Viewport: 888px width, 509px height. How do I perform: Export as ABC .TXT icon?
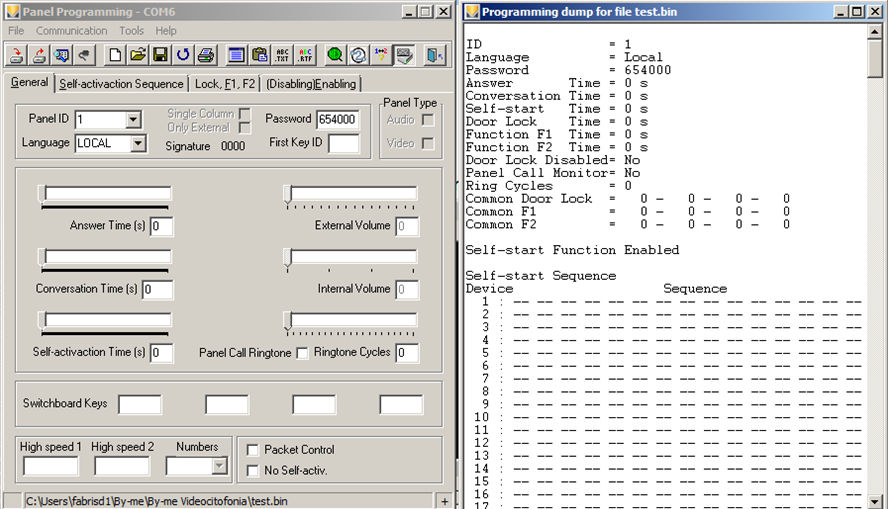click(x=282, y=55)
